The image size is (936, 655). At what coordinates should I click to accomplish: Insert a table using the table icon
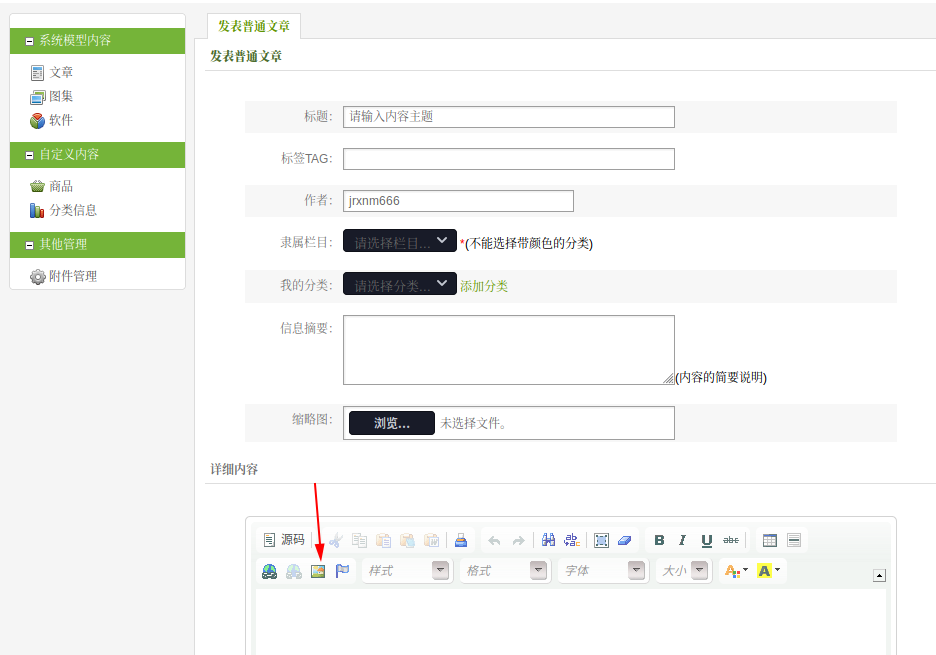[770, 540]
